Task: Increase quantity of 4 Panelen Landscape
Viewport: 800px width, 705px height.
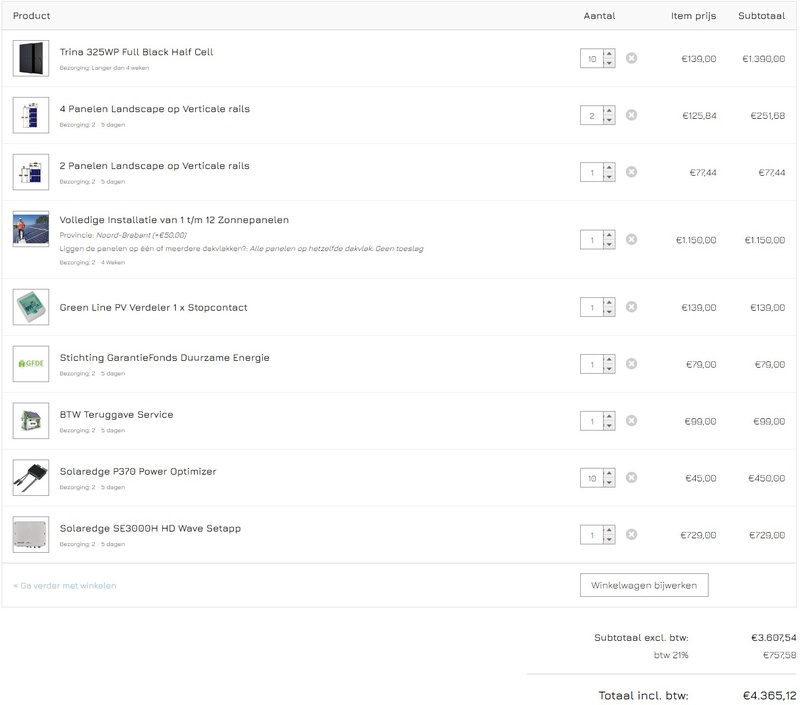Action: click(609, 111)
